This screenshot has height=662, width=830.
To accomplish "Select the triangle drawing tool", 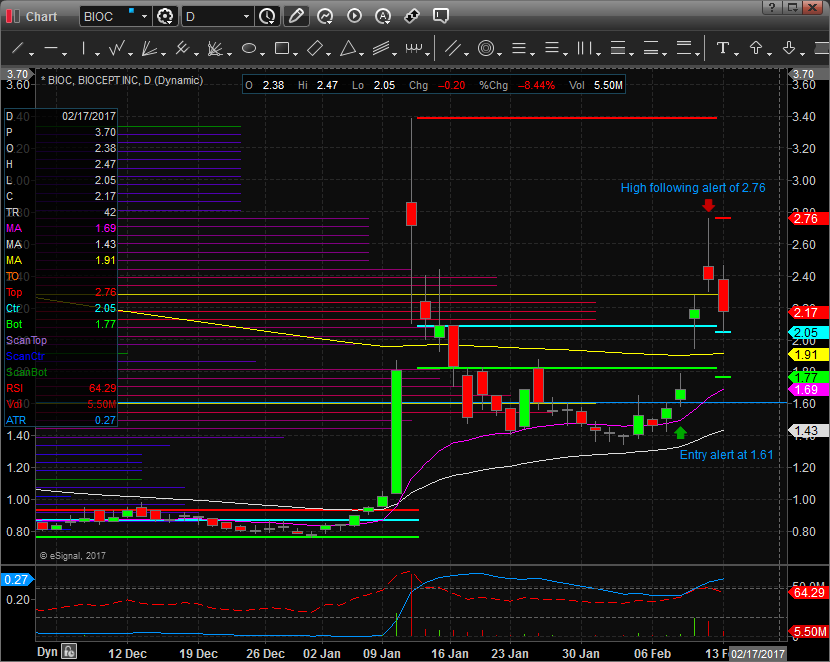I will click(x=348, y=49).
